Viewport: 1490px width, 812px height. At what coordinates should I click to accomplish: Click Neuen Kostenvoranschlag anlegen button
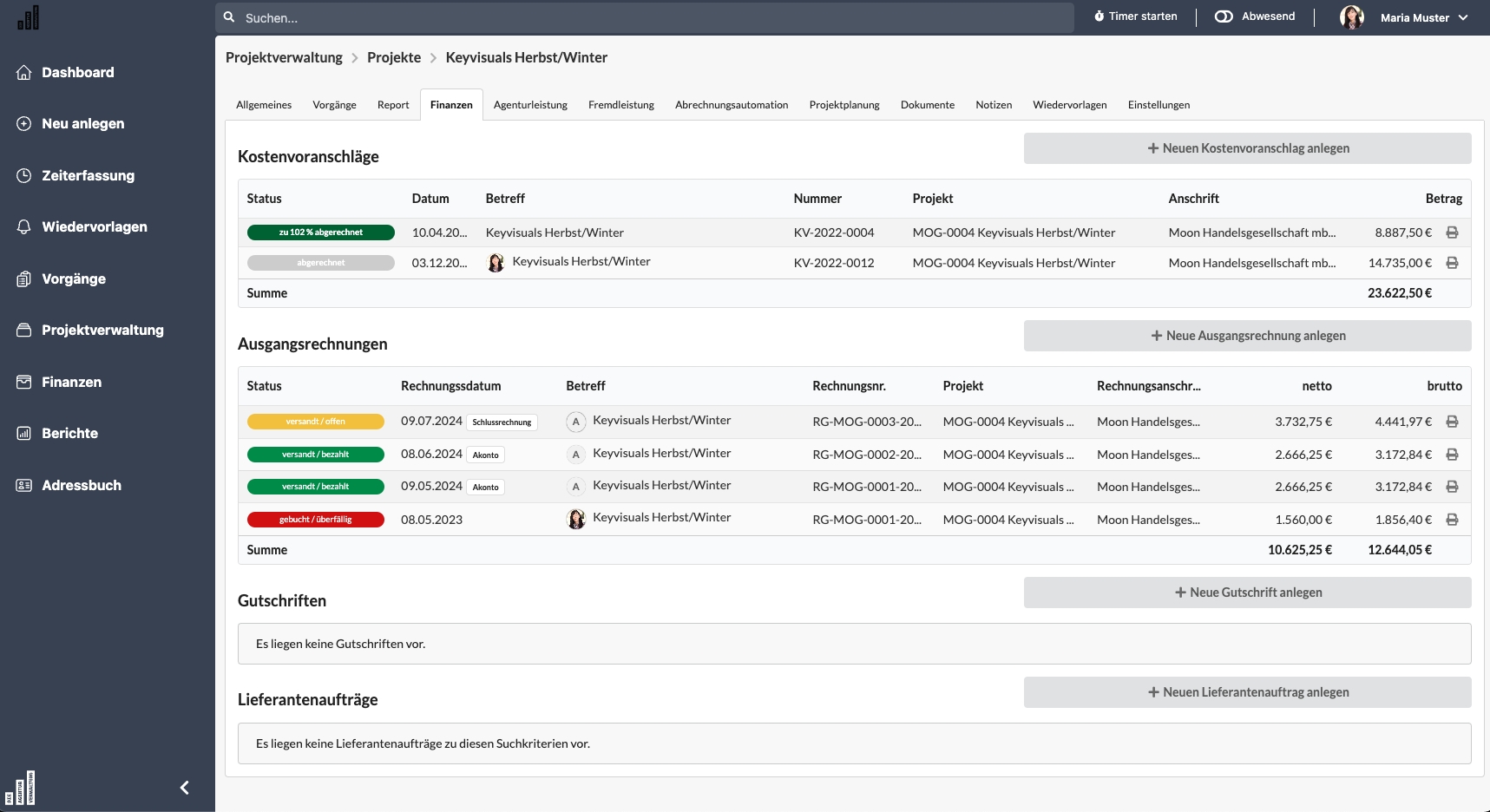coord(1247,148)
